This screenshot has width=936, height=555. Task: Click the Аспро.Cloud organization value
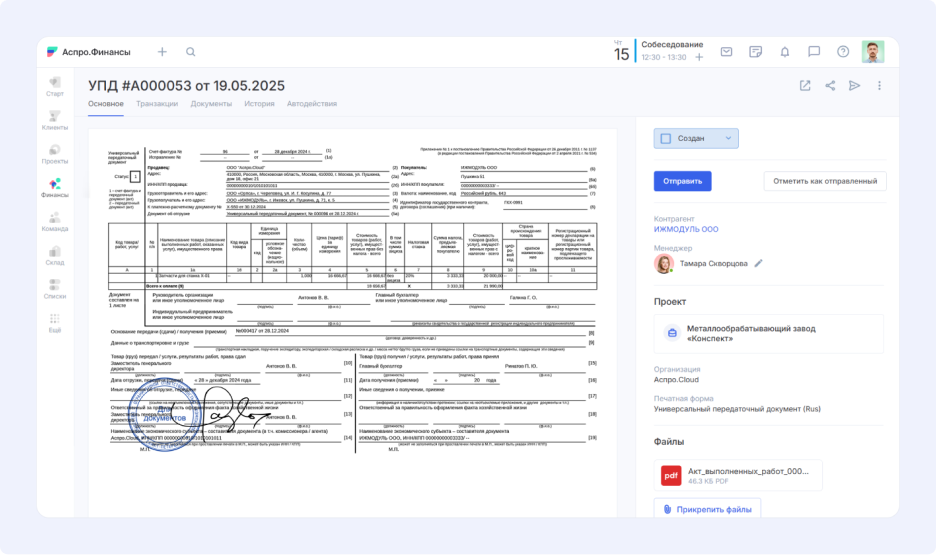click(x=676, y=380)
